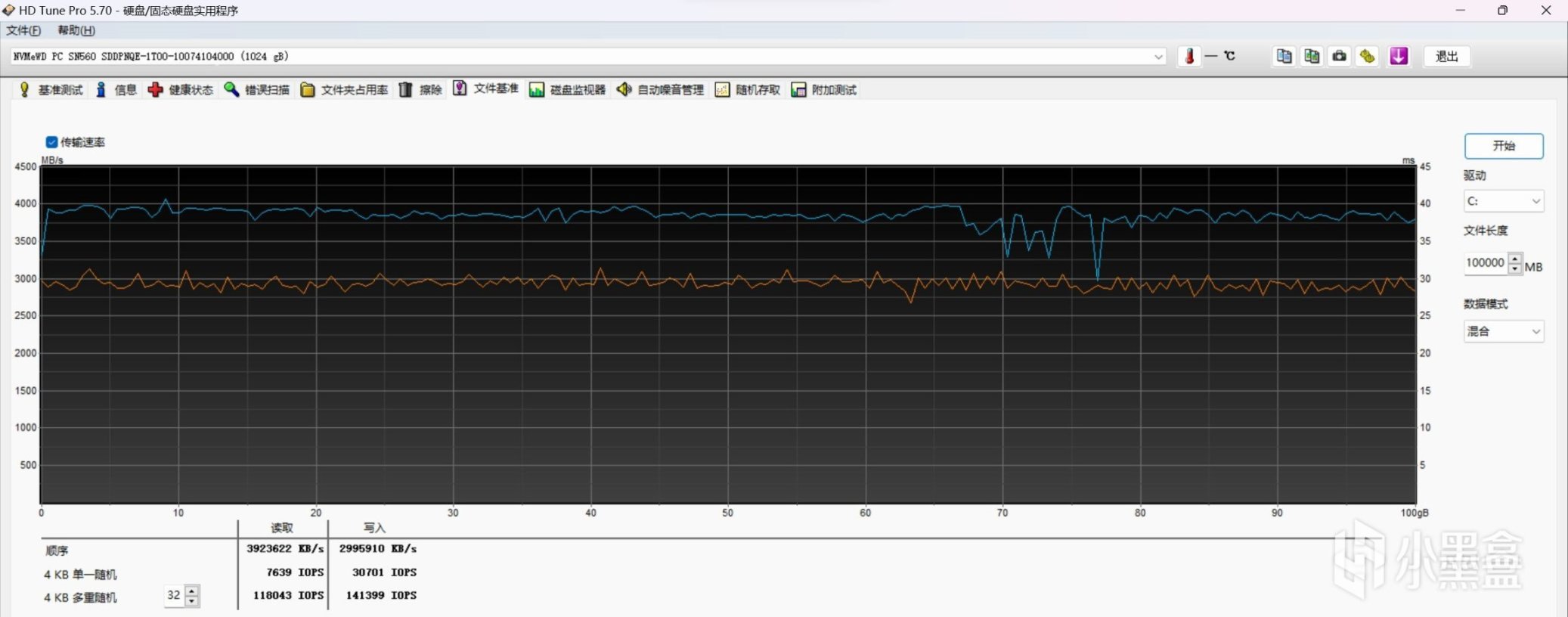The height and width of the screenshot is (617, 1568).
Task: Switch to the 错误扫描 error scan tab
Action: (257, 90)
